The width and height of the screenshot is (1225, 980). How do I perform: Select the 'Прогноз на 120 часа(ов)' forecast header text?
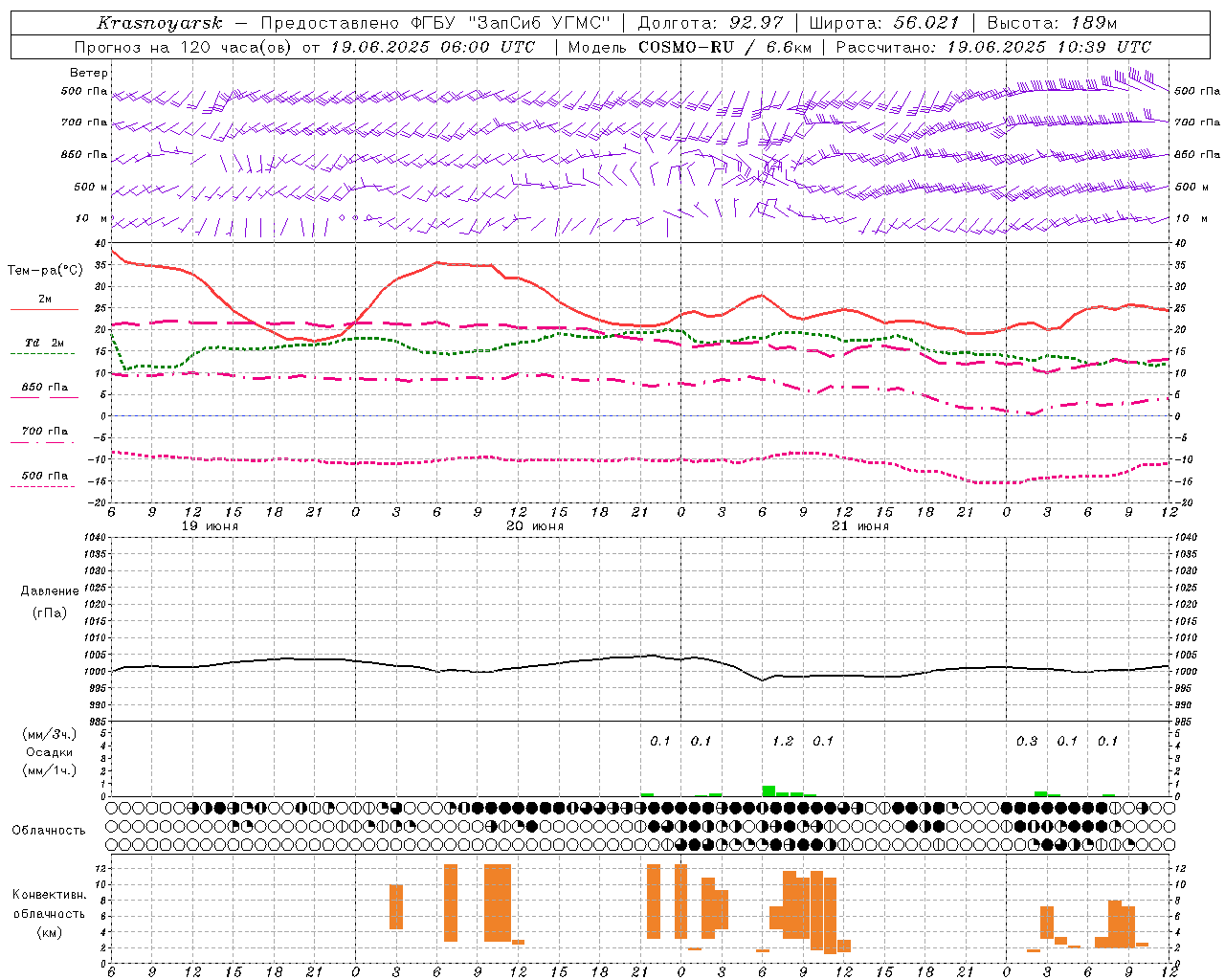pyautogui.click(x=184, y=47)
